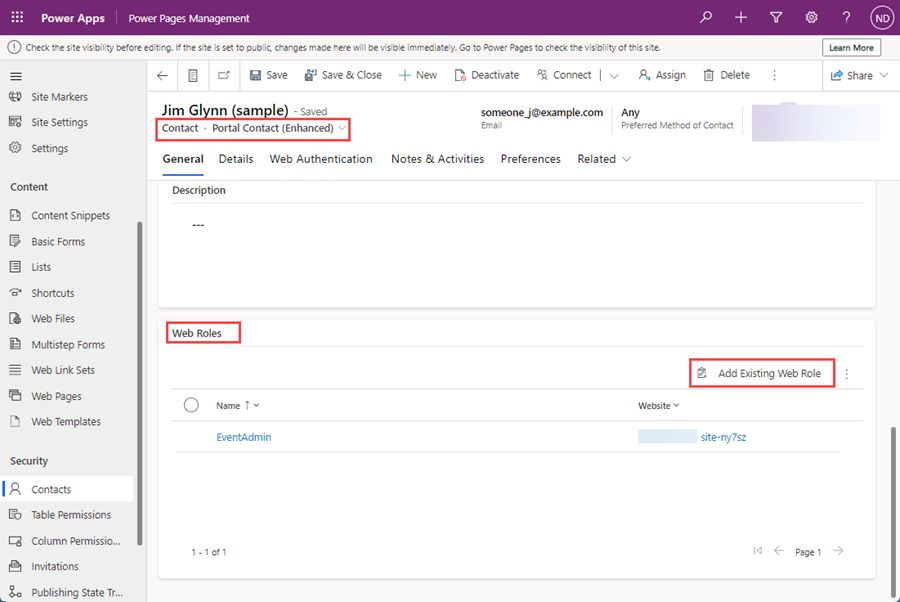Select the record checkbox beside EventAdmin
This screenshot has height=602, width=900.
[x=193, y=436]
